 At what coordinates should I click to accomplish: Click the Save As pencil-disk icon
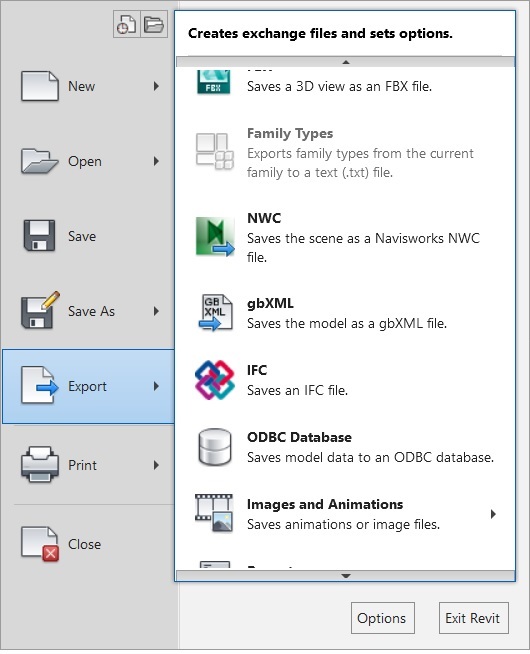(40, 310)
